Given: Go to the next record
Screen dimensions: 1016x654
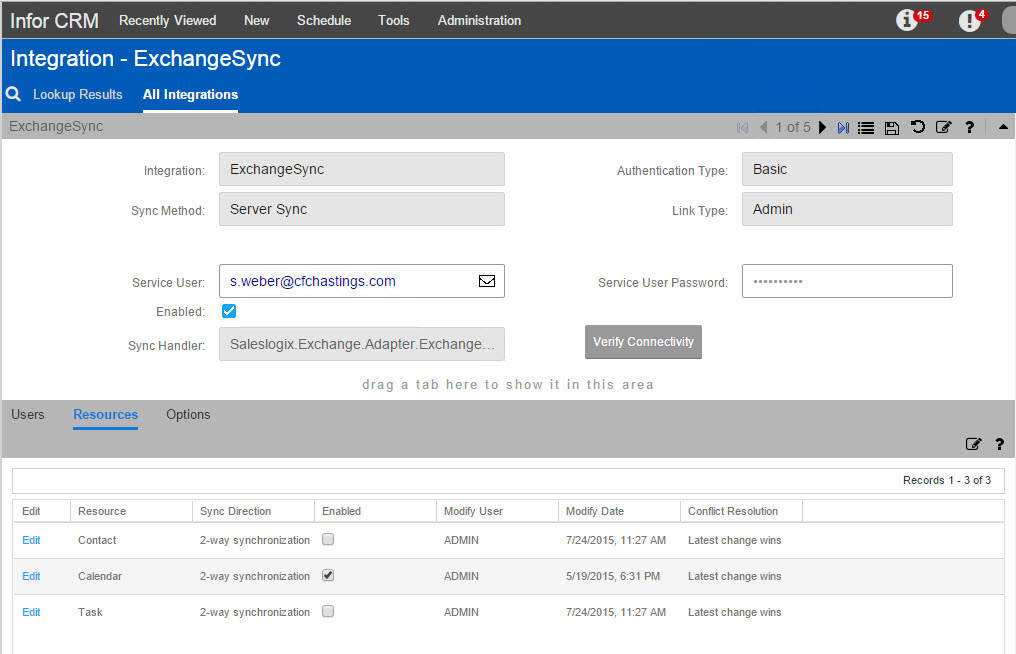Looking at the screenshot, I should (822, 128).
